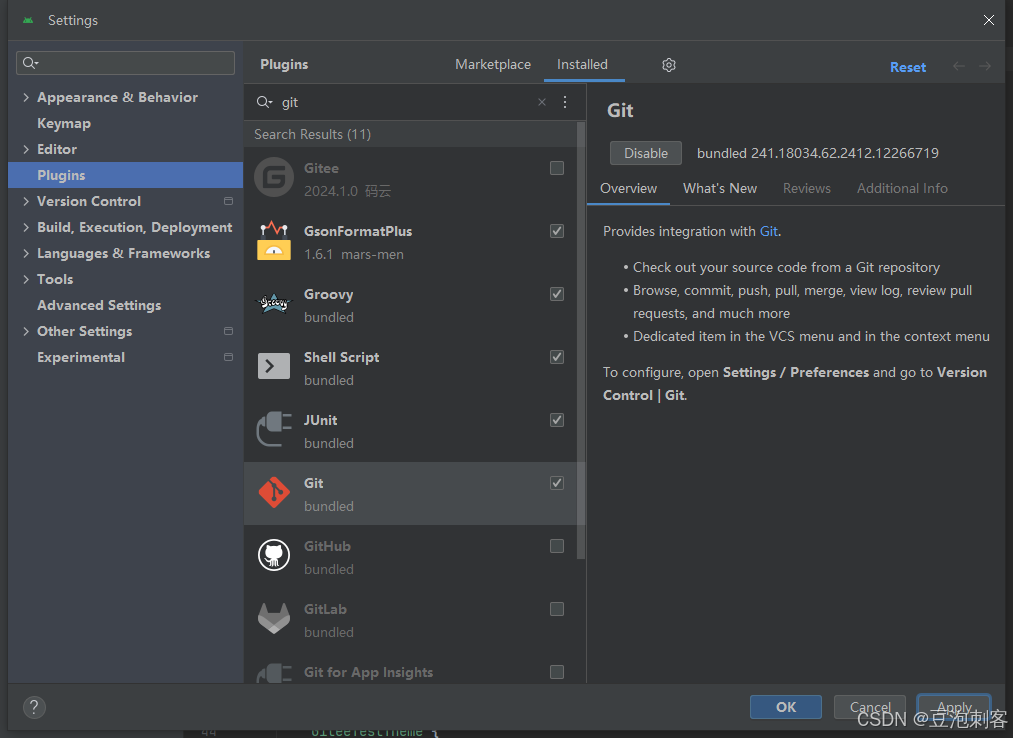The width and height of the screenshot is (1013, 738).
Task: Click the Groovy plugin icon
Action: 273,303
